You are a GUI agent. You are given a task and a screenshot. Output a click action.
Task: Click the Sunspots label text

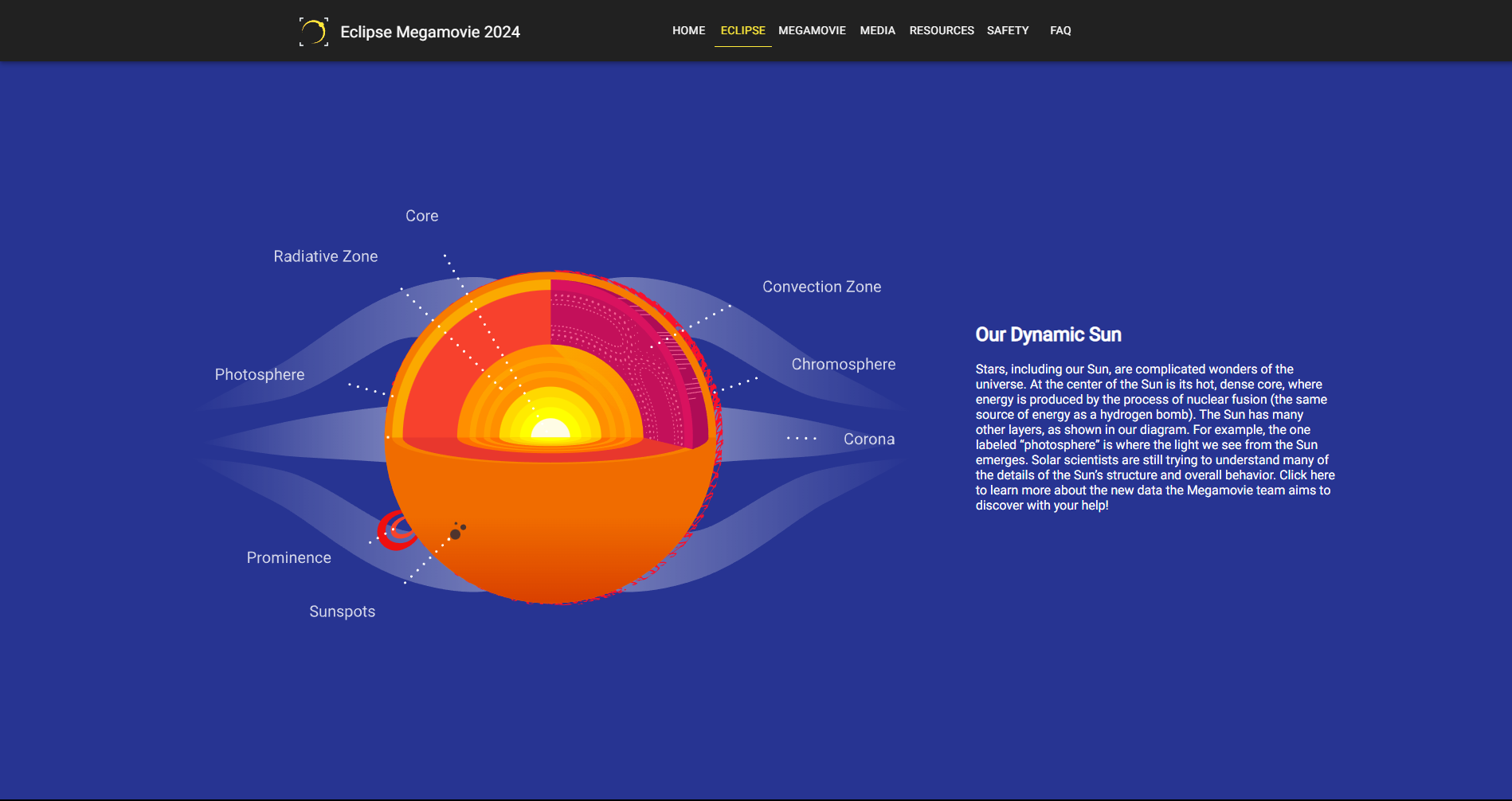click(x=343, y=611)
